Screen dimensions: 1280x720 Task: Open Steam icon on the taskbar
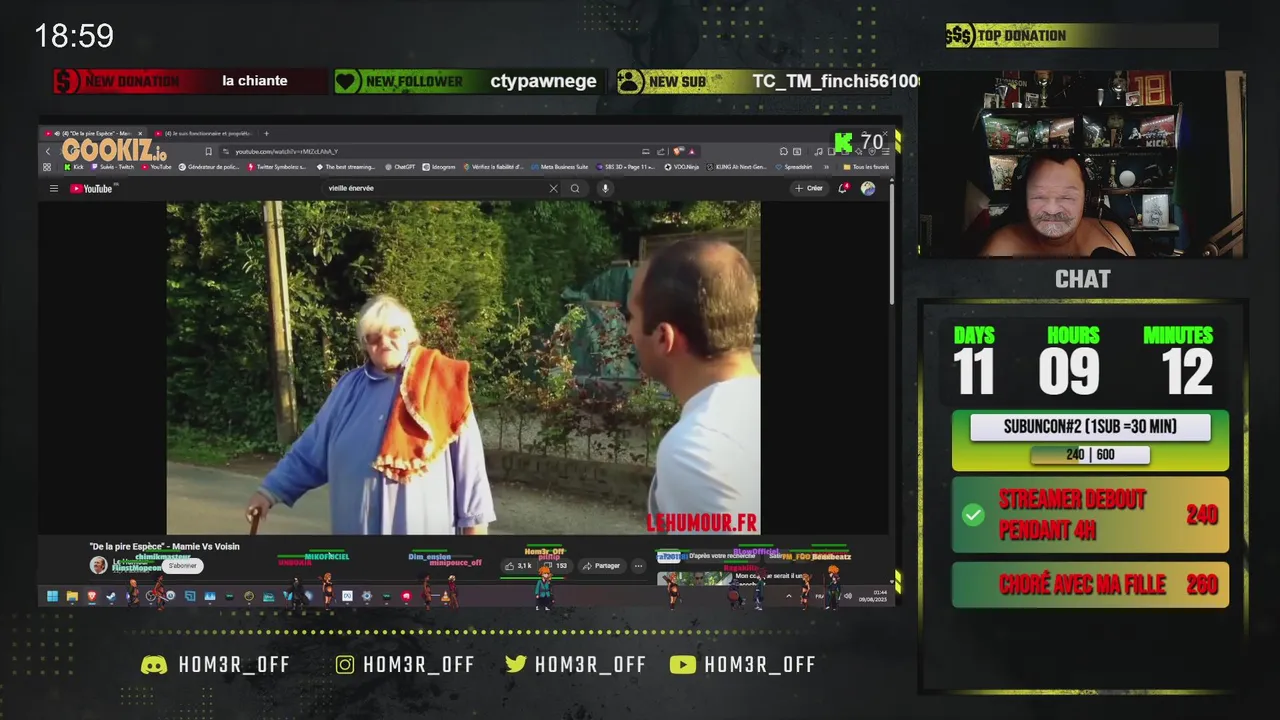point(111,596)
